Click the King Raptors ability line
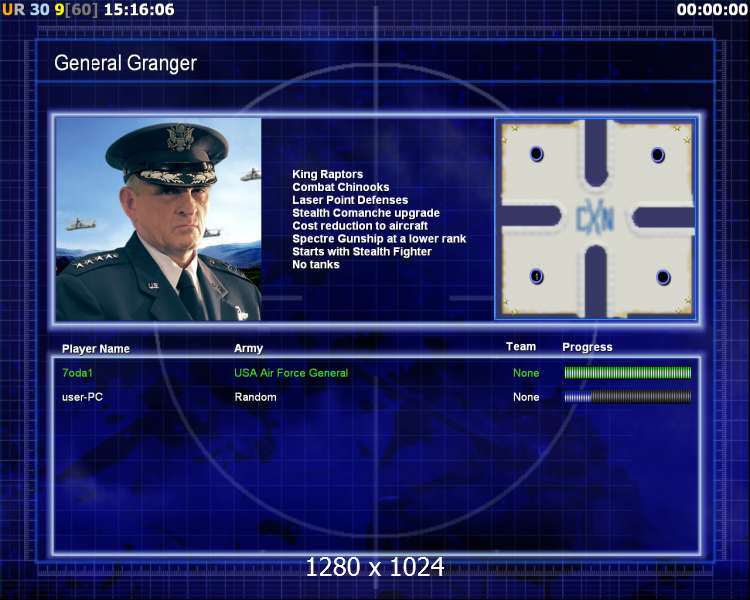Viewport: 750px width, 600px height. [328, 174]
